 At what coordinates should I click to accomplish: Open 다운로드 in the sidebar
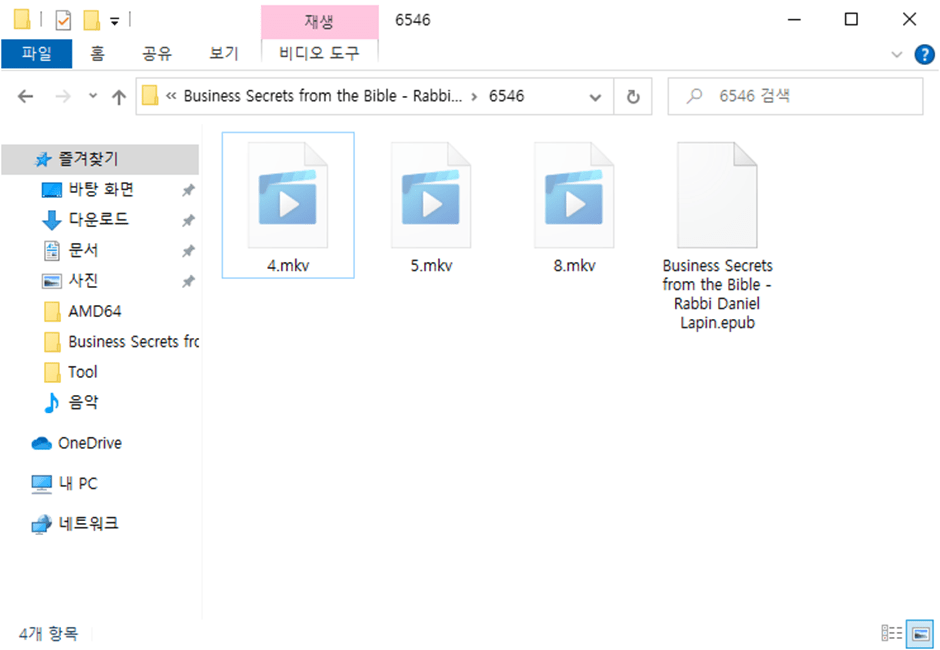tap(100, 220)
